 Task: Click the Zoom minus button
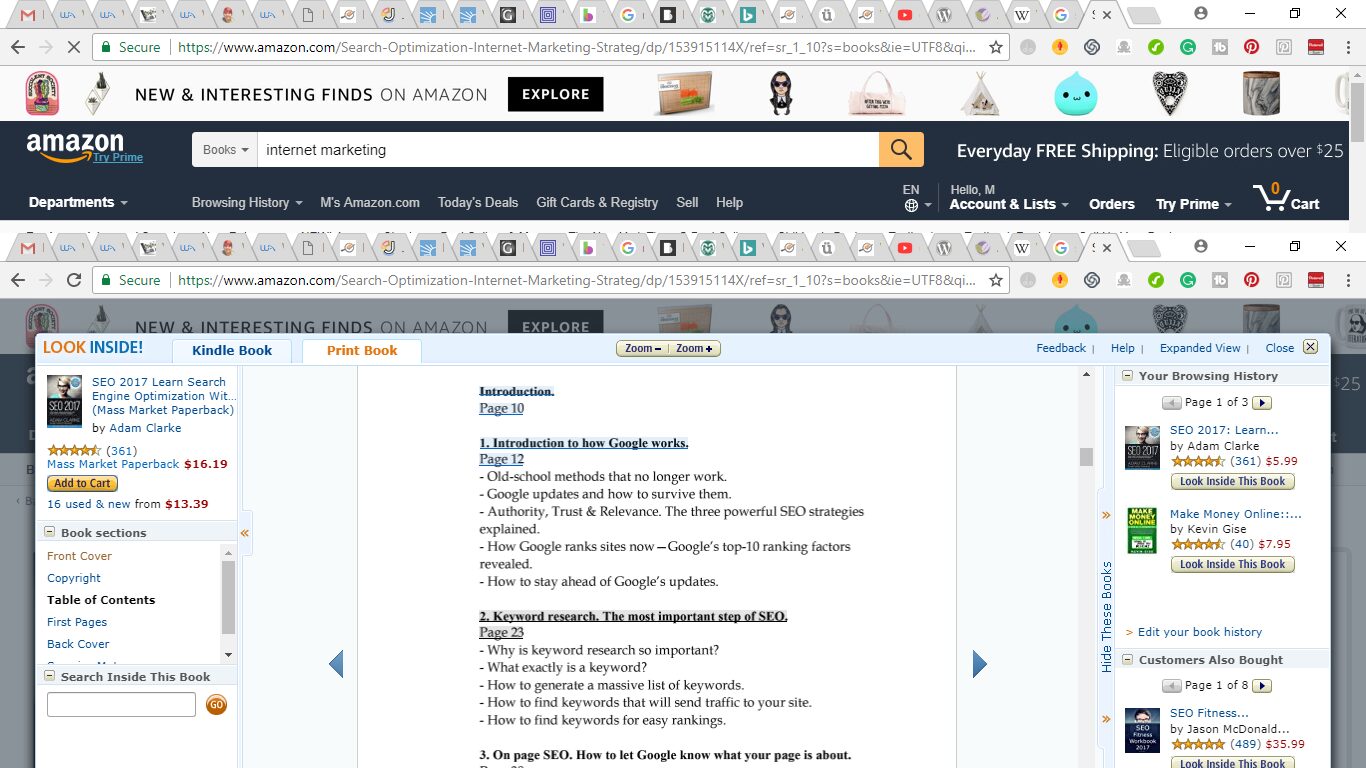(643, 349)
